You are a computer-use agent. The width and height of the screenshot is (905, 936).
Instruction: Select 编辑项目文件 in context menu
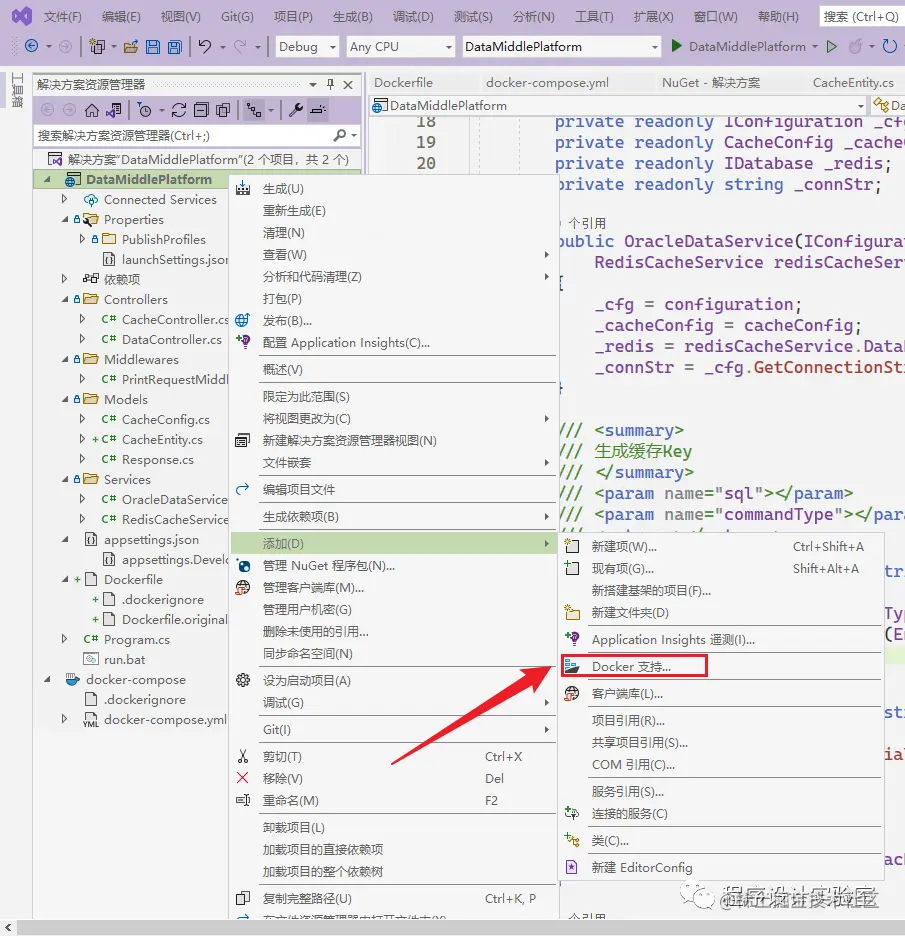click(x=394, y=489)
